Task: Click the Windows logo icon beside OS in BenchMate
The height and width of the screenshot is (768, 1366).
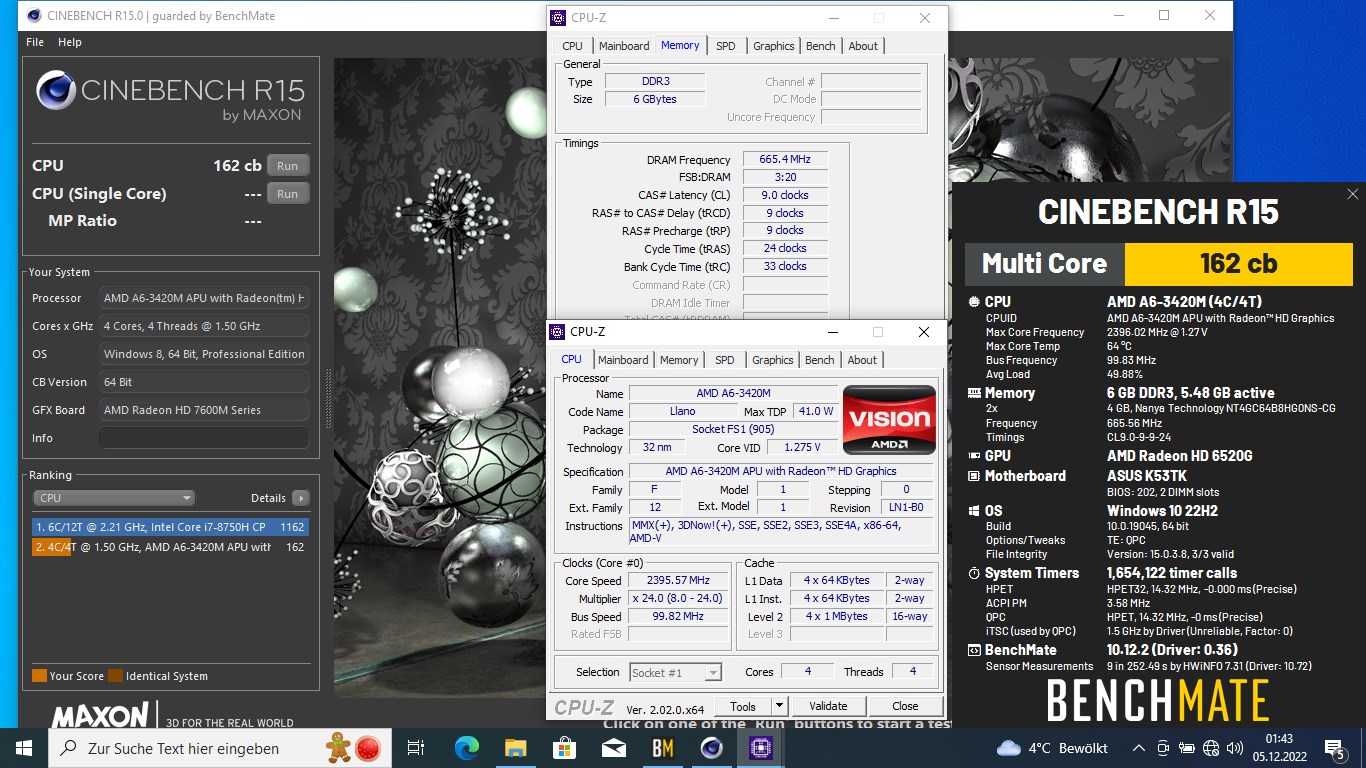Action: coord(974,511)
